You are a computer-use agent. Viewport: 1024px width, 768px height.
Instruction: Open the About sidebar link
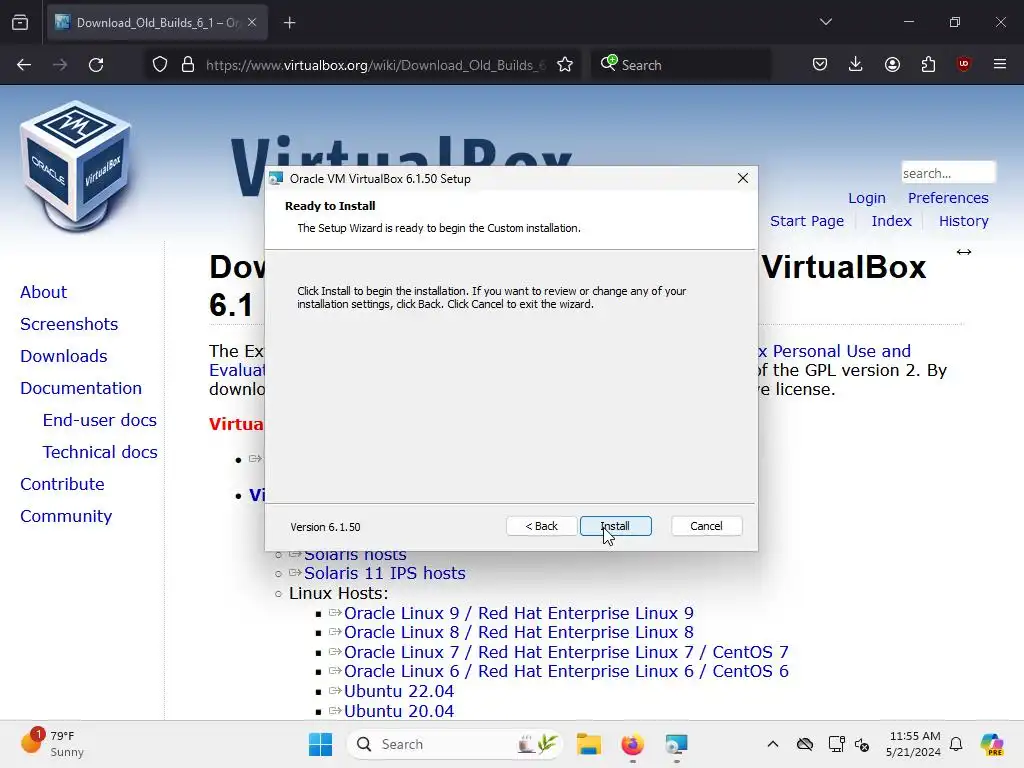click(x=43, y=292)
